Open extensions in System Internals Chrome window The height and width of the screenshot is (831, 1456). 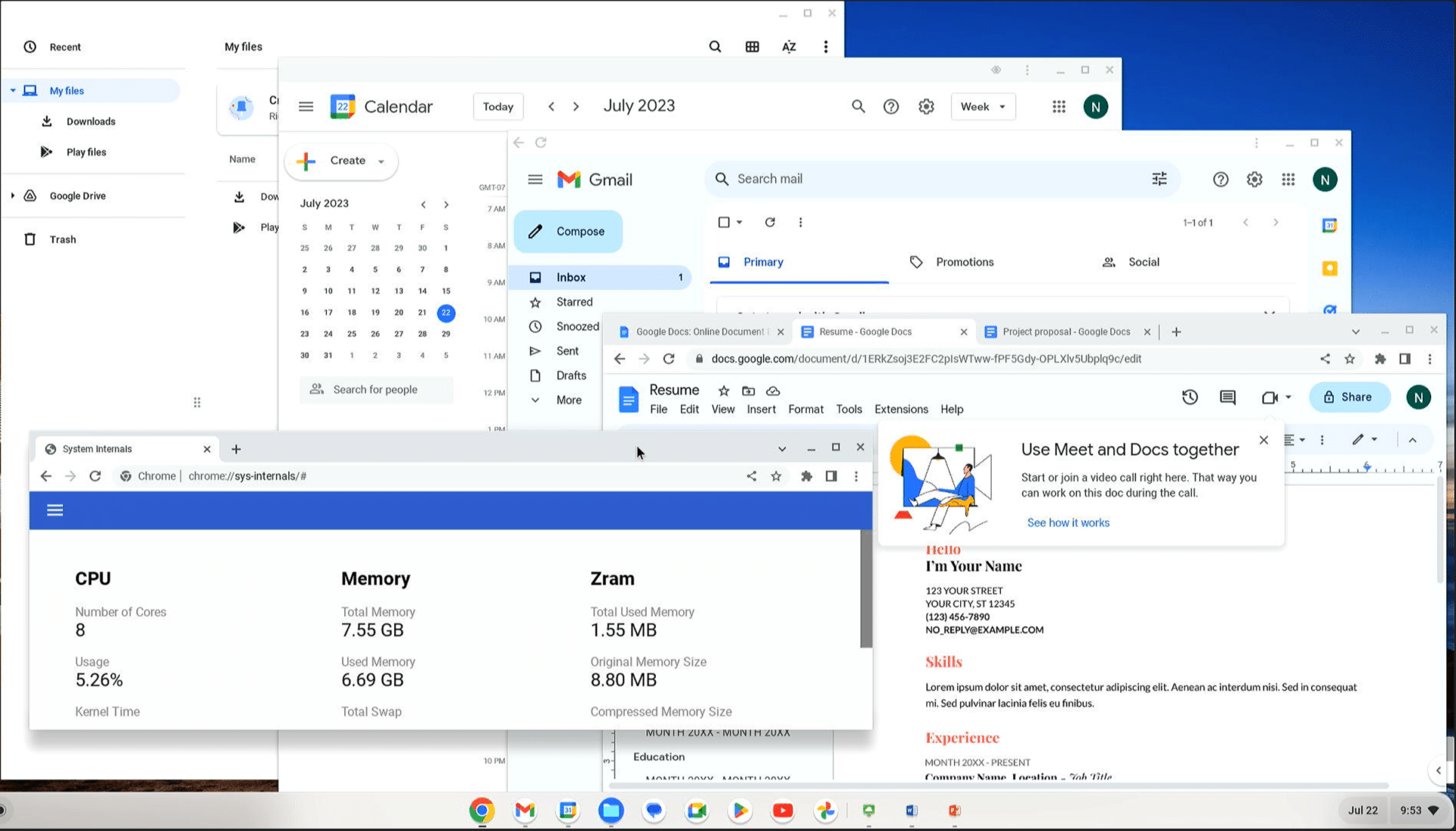point(806,476)
